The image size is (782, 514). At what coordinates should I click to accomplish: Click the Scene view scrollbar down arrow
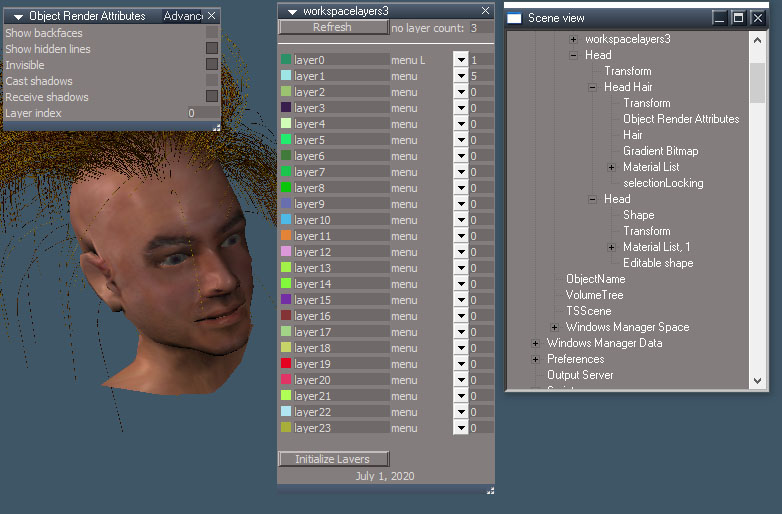[757, 381]
